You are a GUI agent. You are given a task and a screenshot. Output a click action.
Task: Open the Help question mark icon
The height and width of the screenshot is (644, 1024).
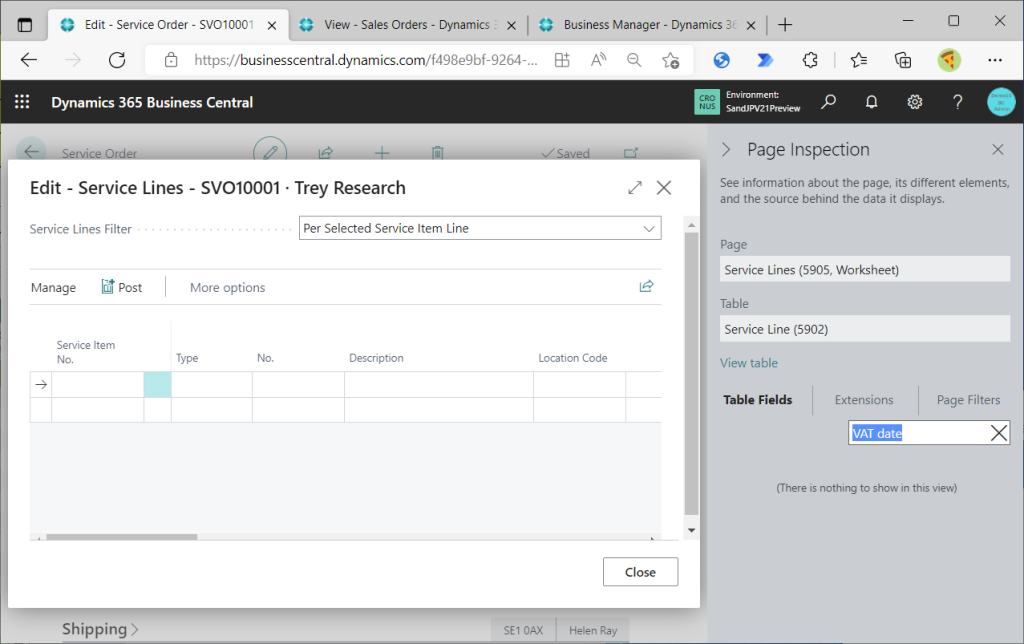[x=957, y=102]
